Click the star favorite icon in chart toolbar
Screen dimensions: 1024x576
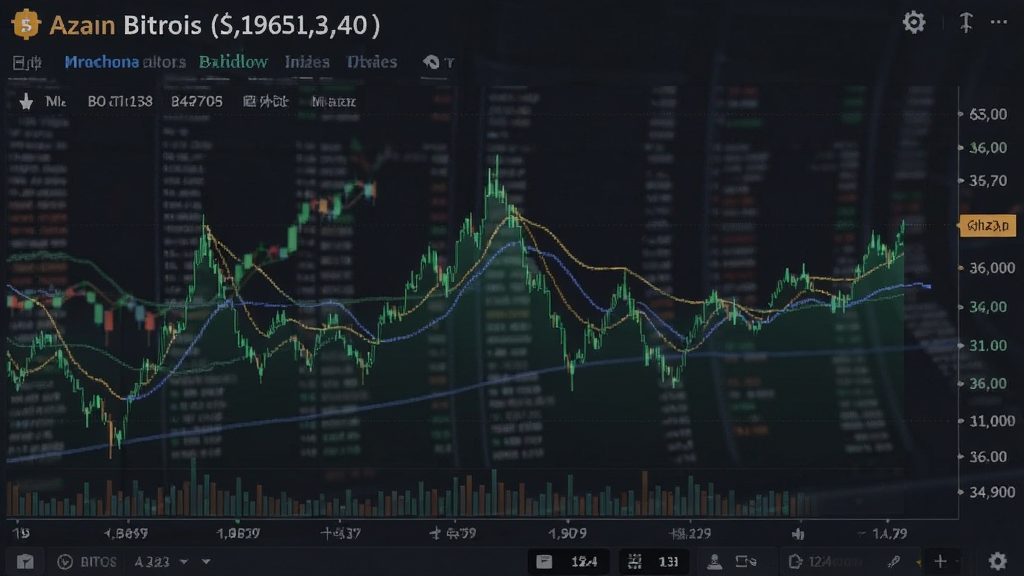[x=26, y=101]
